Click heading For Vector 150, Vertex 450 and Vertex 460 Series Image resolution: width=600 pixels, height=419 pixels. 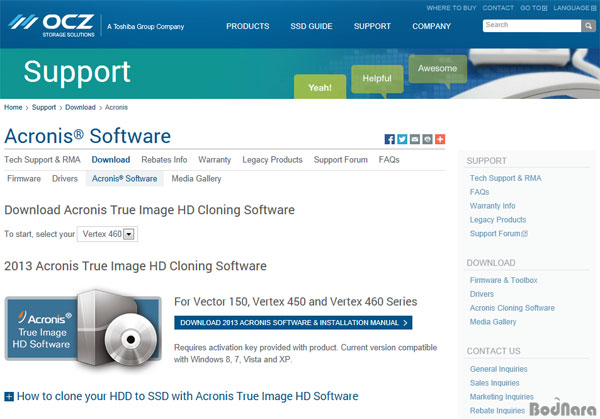pyautogui.click(x=295, y=302)
